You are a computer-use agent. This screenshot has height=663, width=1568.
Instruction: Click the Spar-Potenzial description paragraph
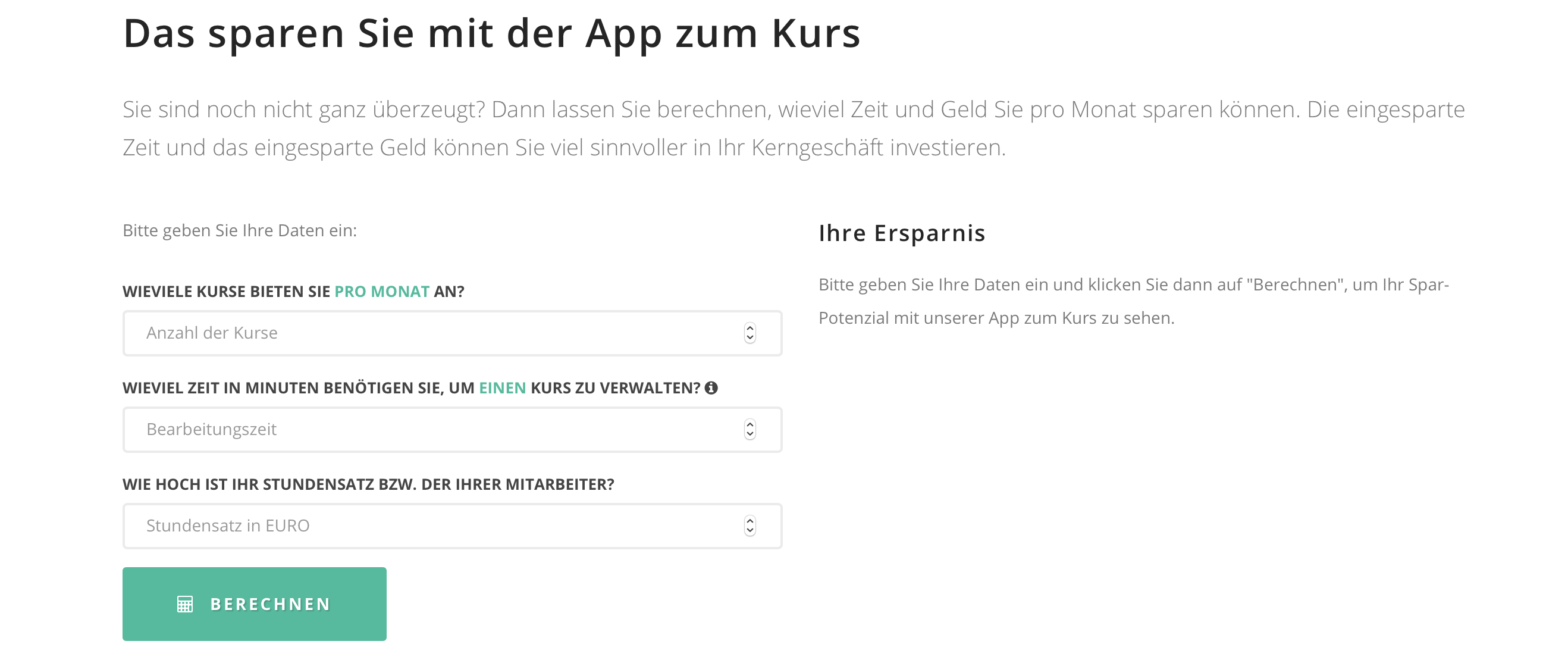point(1133,301)
